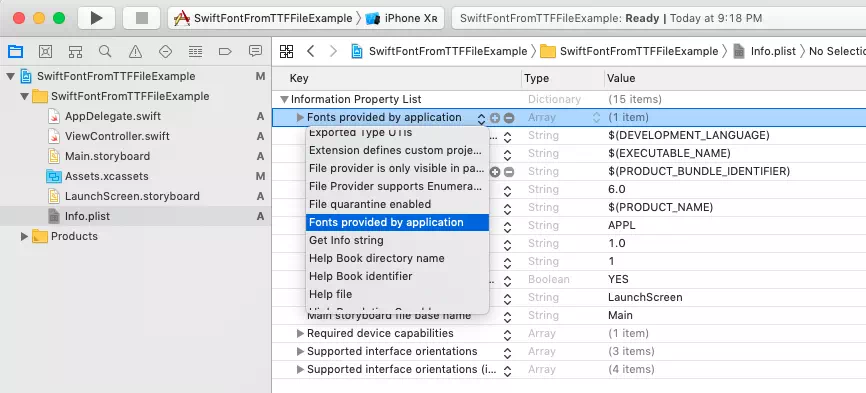Screen dimensions: 866x393
Task: Open the Debug navigator icon
Action: click(195, 51)
